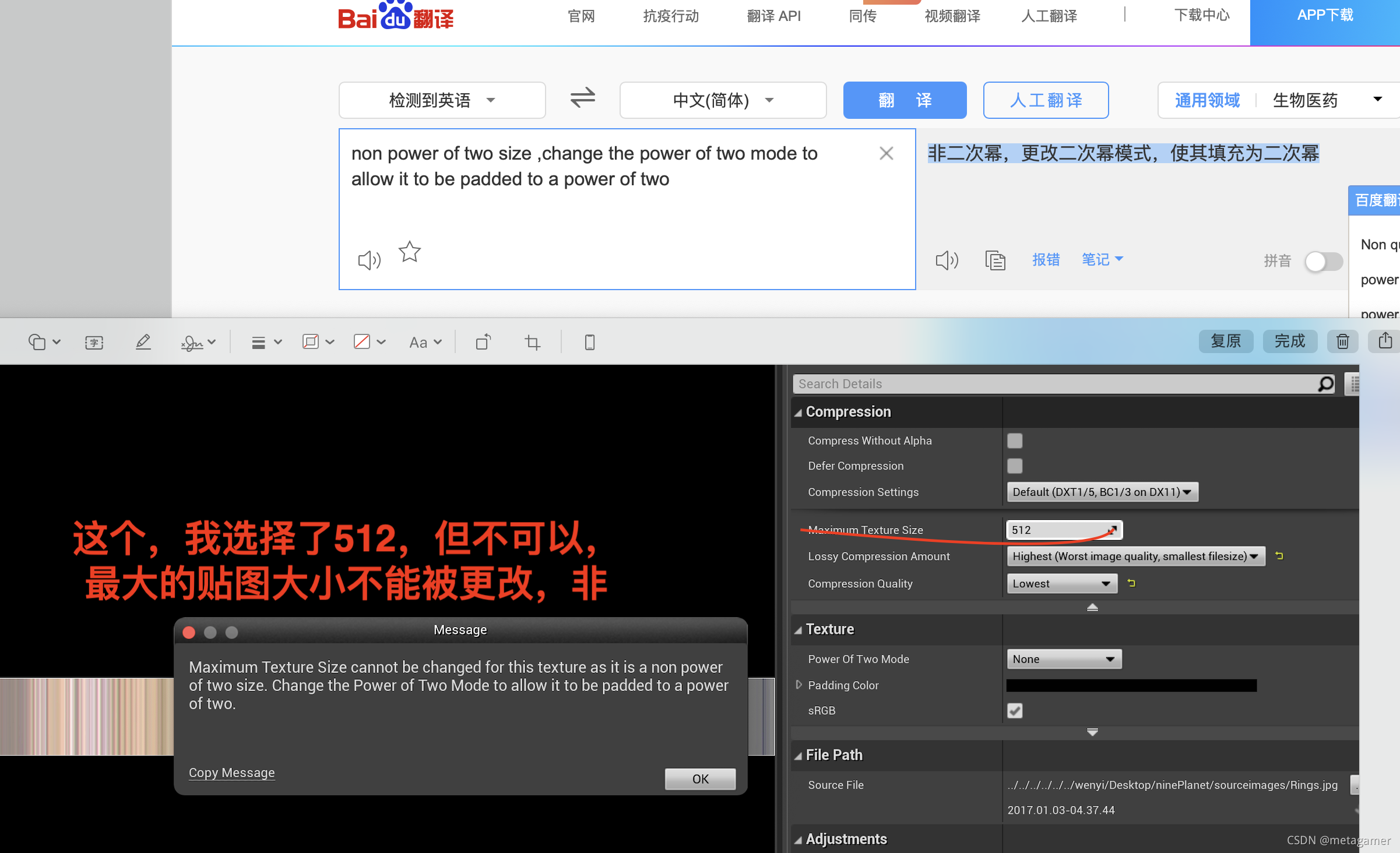Click the share icon in markup toolbar
This screenshot has width=1400, height=853.
(x=1385, y=341)
